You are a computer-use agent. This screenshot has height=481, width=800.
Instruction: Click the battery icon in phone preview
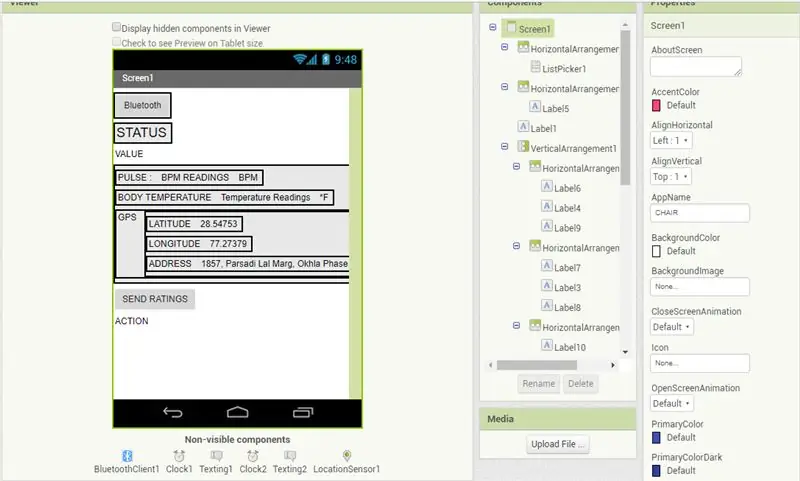click(x=326, y=59)
